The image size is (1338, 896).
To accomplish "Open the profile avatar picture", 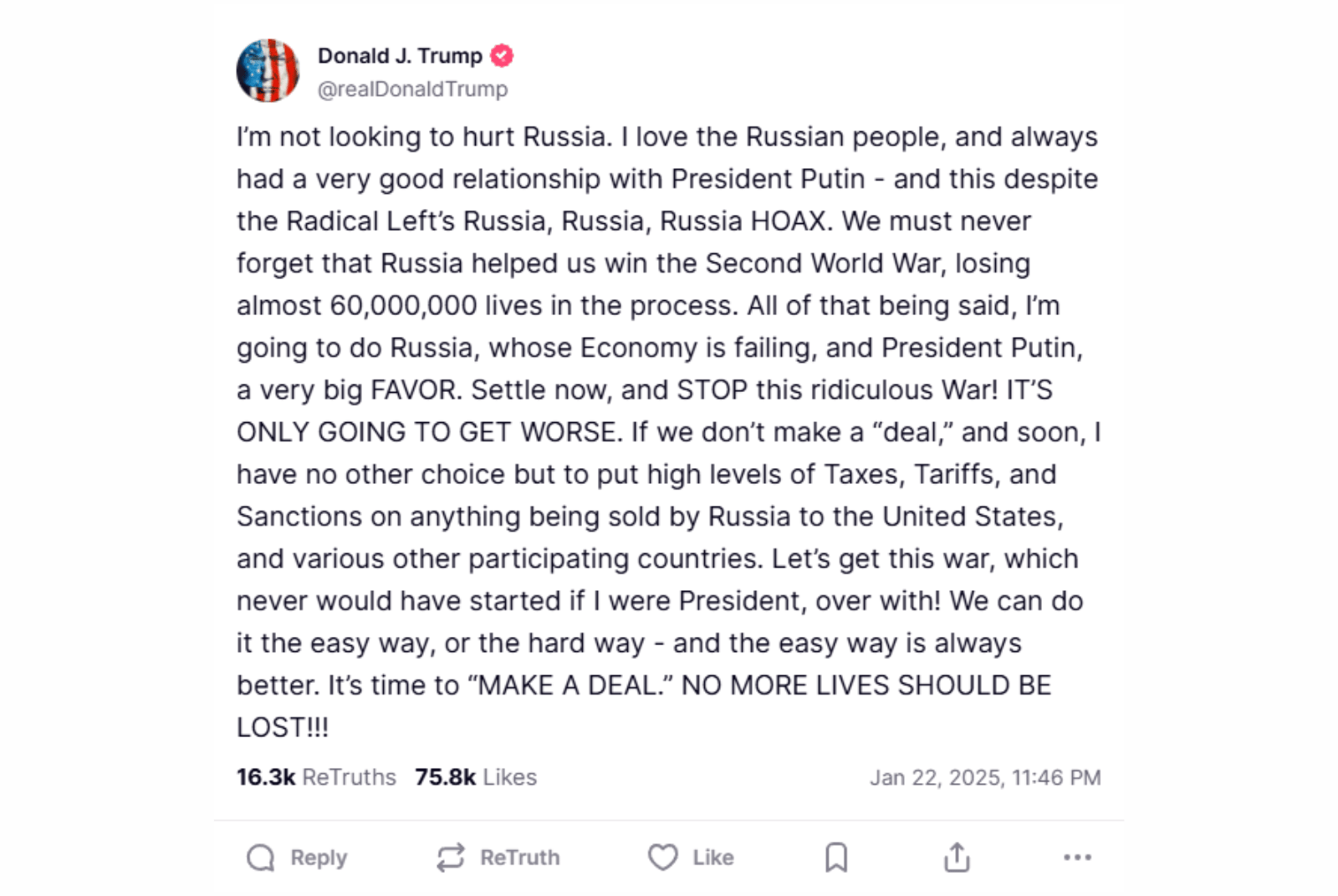I will (268, 71).
